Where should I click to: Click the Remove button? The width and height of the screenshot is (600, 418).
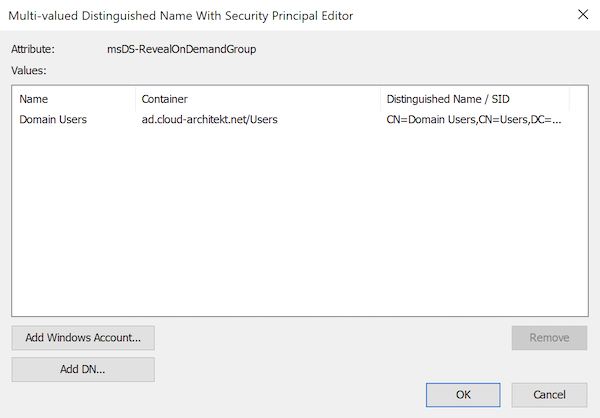click(x=549, y=338)
